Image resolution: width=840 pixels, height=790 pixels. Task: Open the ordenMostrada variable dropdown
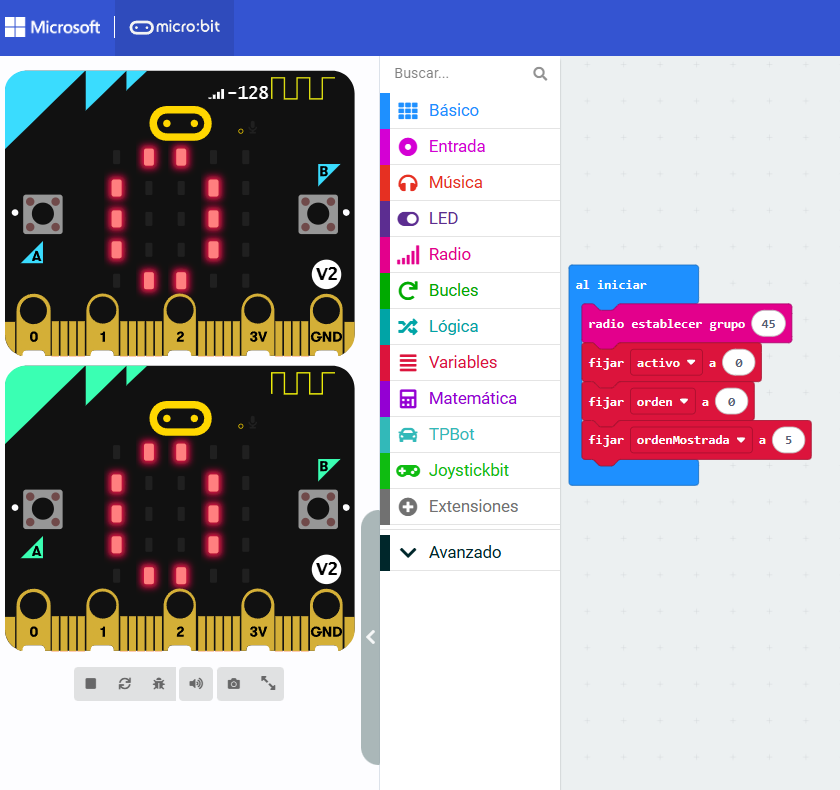[x=691, y=440]
